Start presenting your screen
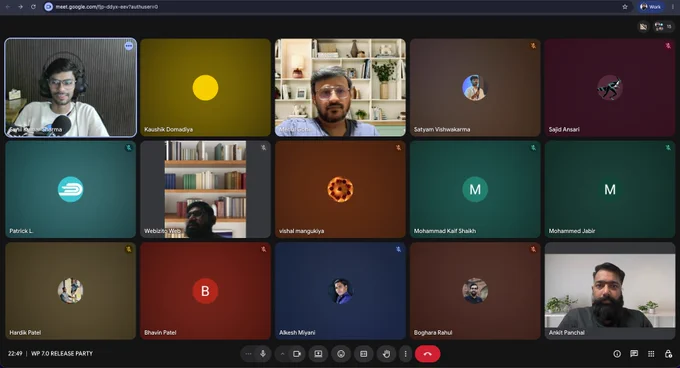 coord(318,354)
